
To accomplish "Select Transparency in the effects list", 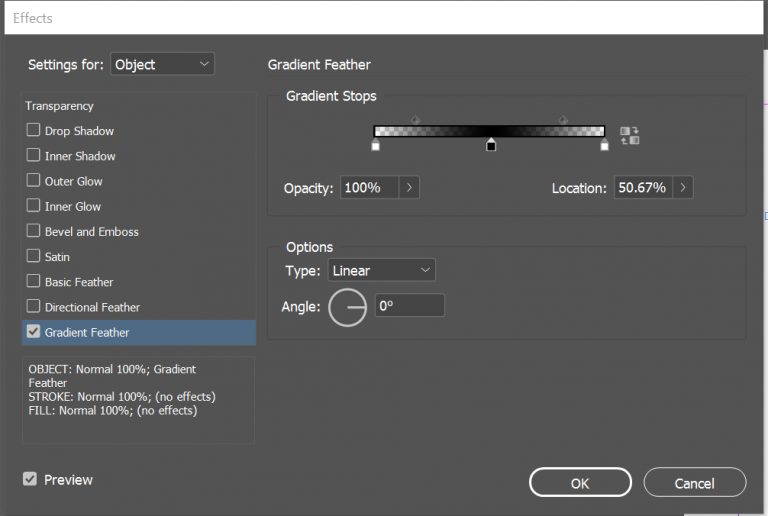I will [x=60, y=106].
